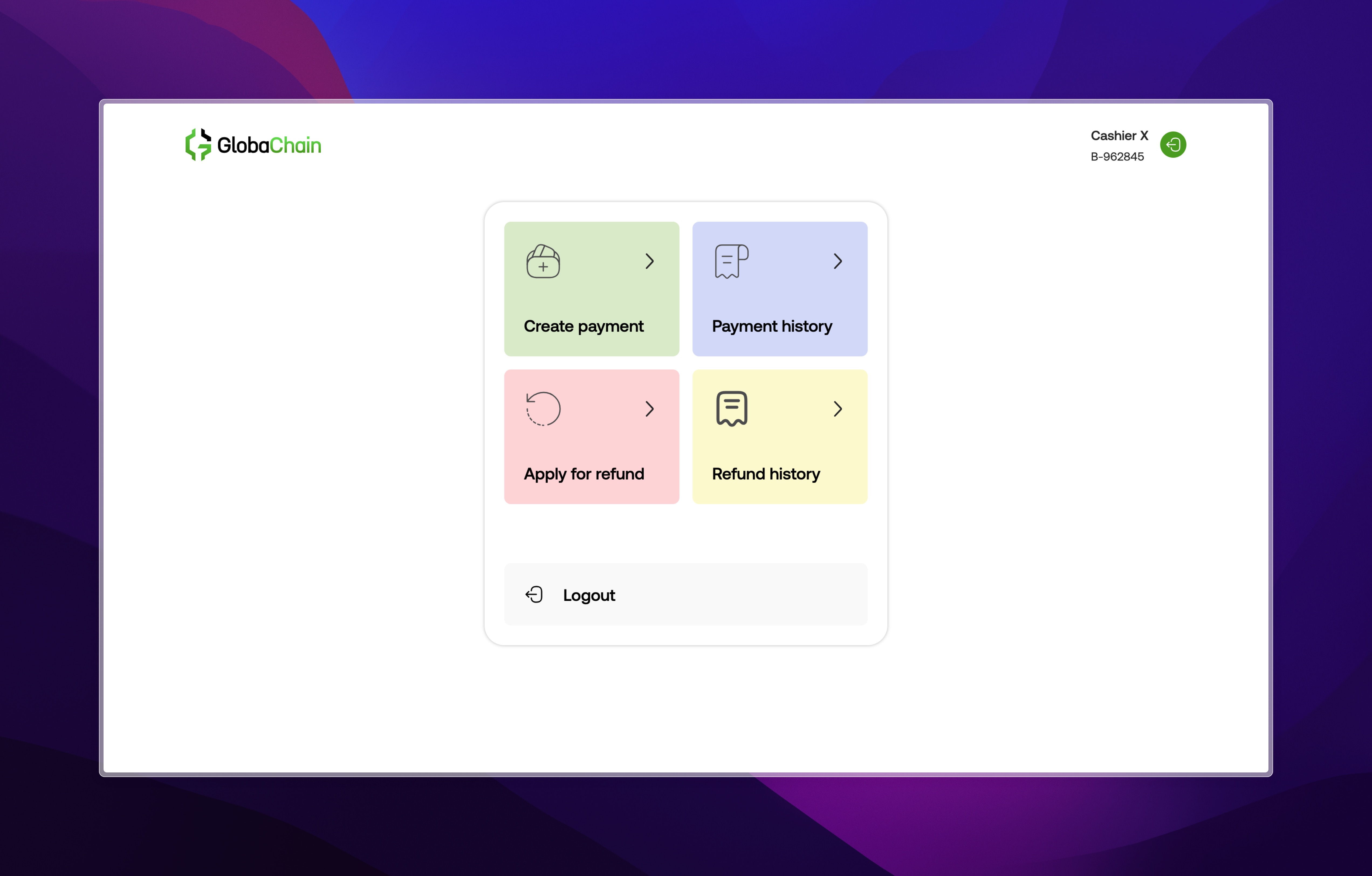This screenshot has height=876, width=1372.
Task: Click the circular arrow refund icon
Action: pyautogui.click(x=543, y=408)
